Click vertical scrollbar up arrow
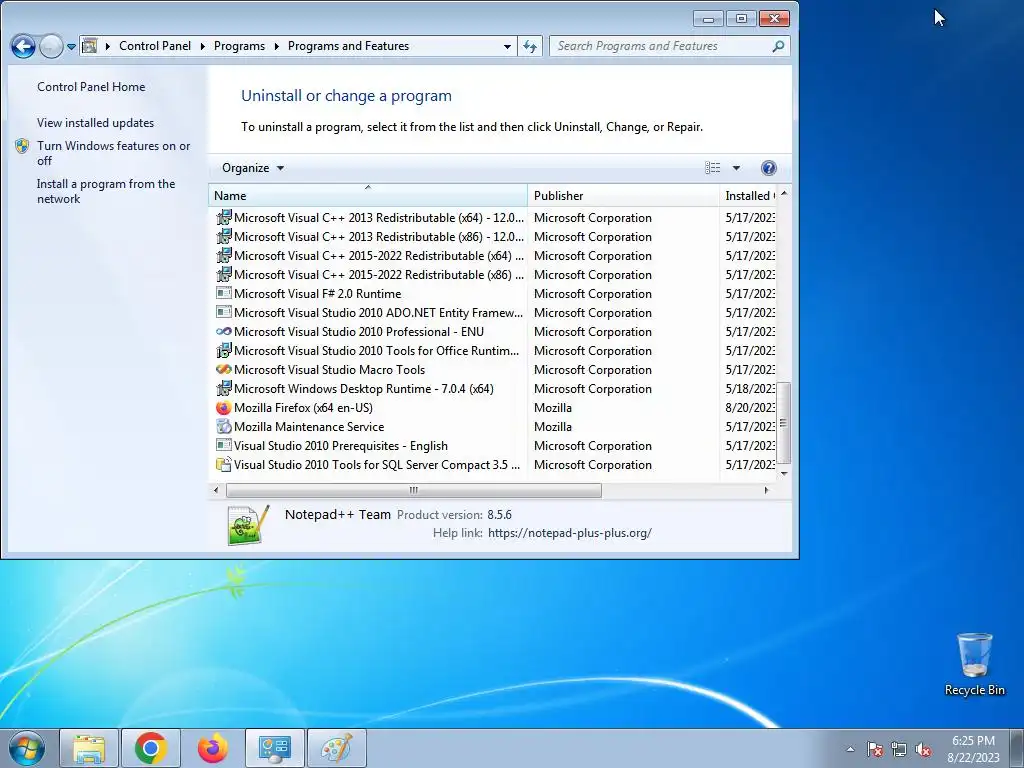Screen dimensions: 1024x768 click(x=784, y=193)
